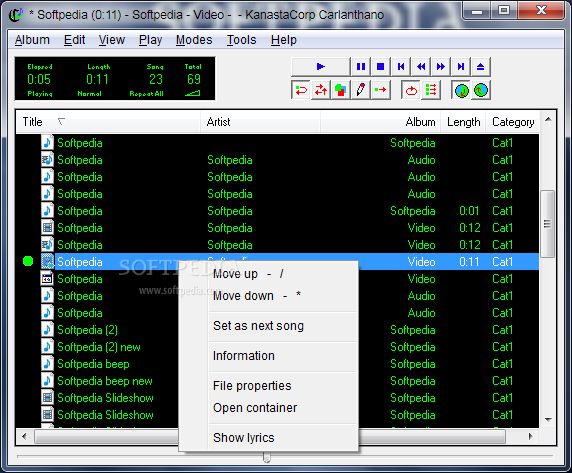The width and height of the screenshot is (572, 473).
Task: Open the Modes menu
Action: [x=194, y=40]
